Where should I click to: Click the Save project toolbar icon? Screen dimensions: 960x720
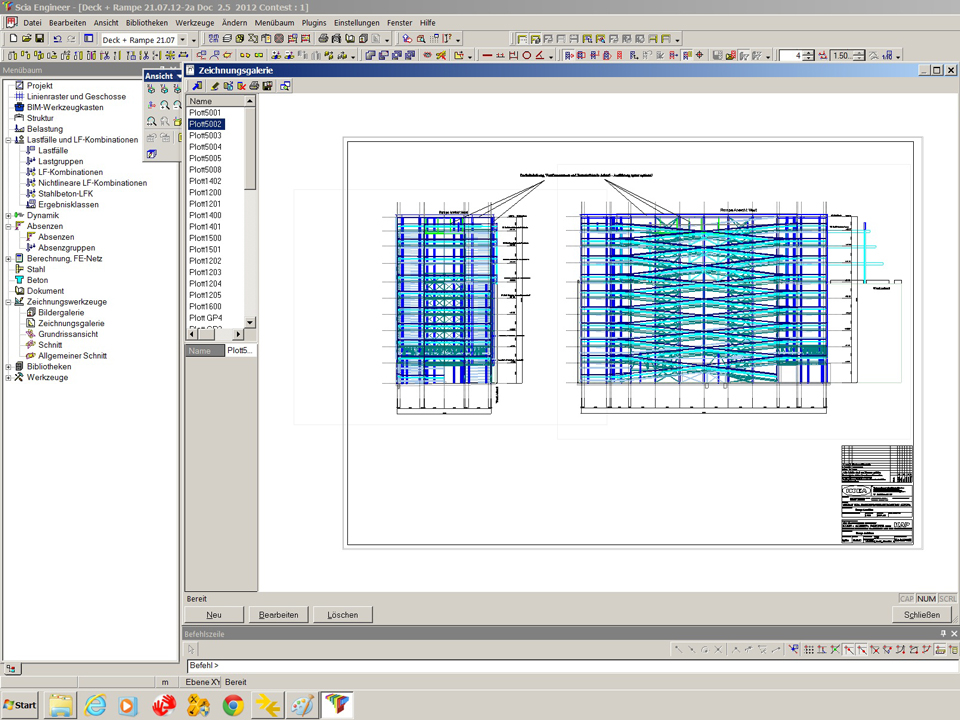click(40, 39)
